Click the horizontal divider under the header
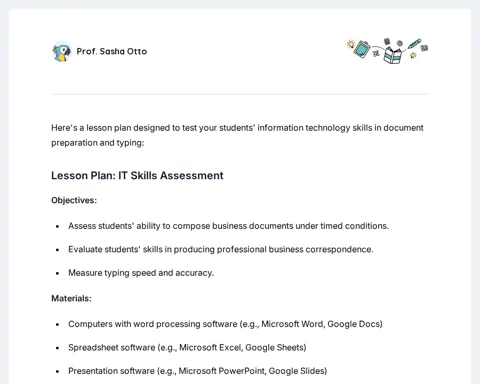The image size is (480, 384). [x=240, y=94]
